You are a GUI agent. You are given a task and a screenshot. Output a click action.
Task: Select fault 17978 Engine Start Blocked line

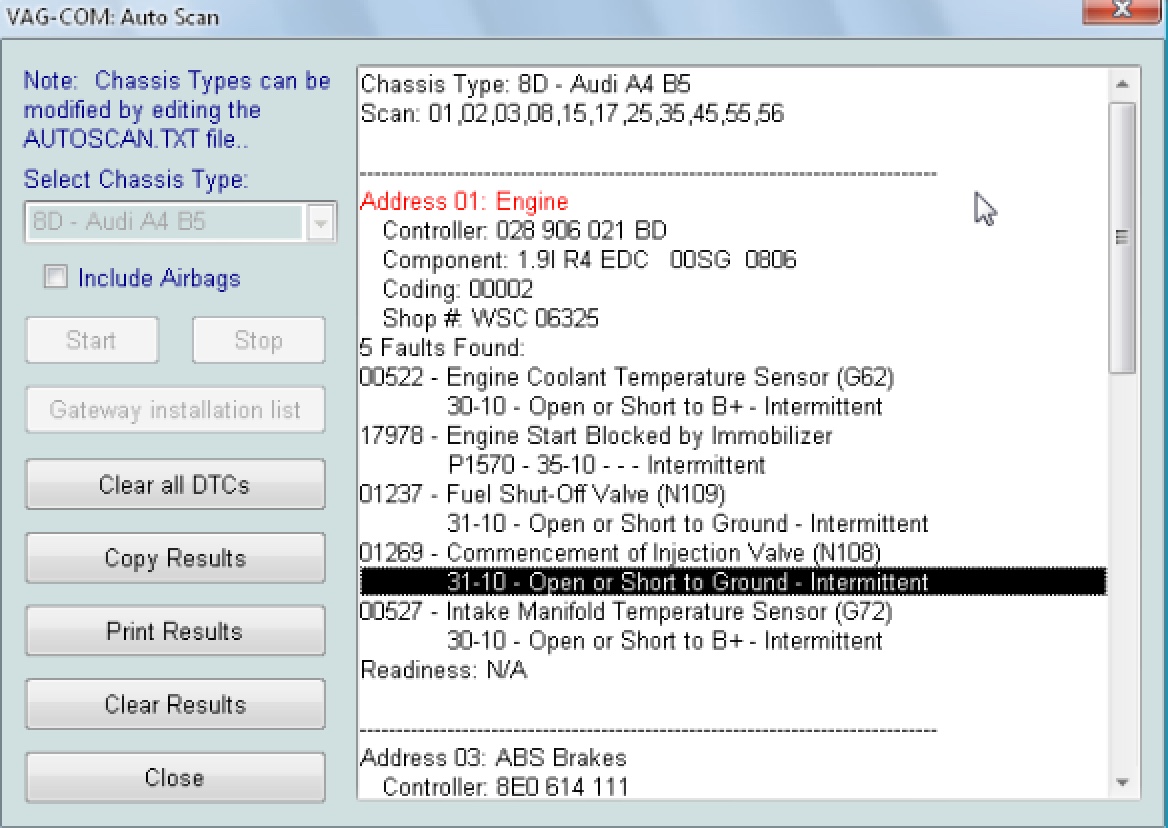pos(595,436)
